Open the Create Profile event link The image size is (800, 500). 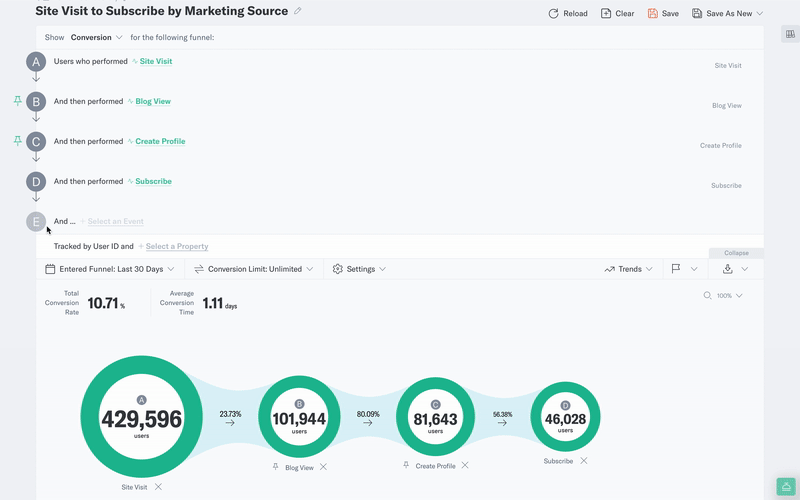[160, 141]
